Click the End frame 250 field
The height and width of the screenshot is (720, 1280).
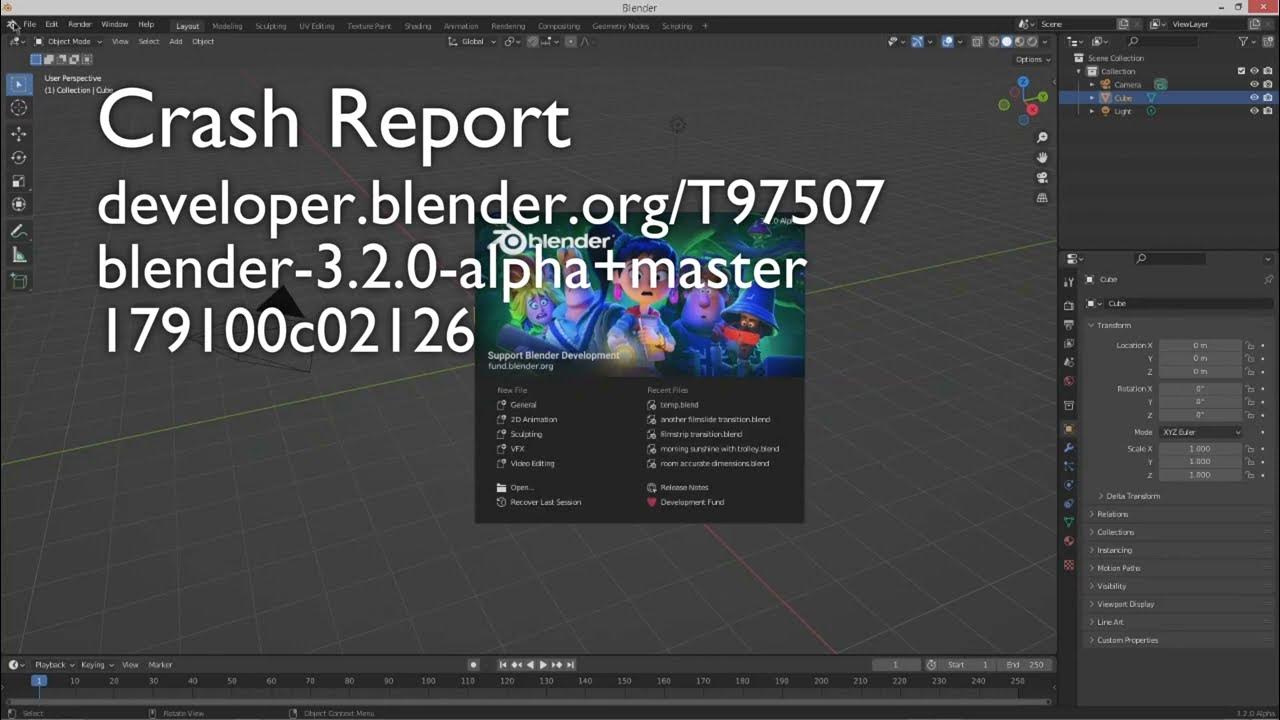coord(1025,665)
